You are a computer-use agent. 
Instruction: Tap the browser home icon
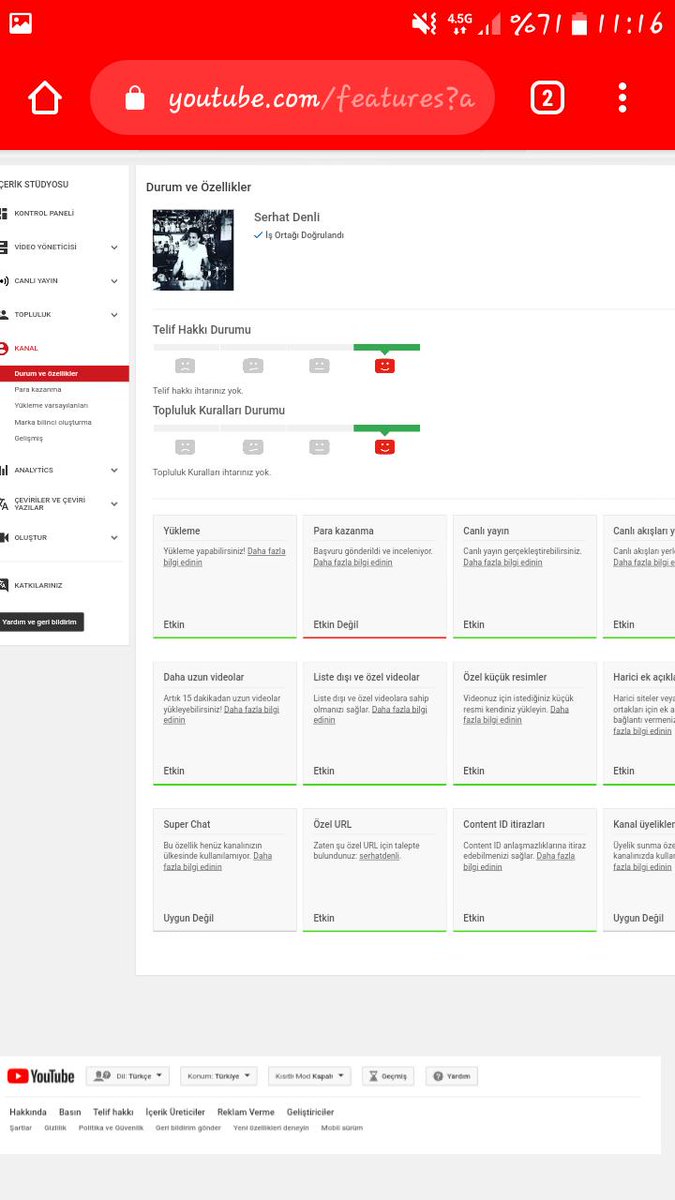click(x=45, y=98)
